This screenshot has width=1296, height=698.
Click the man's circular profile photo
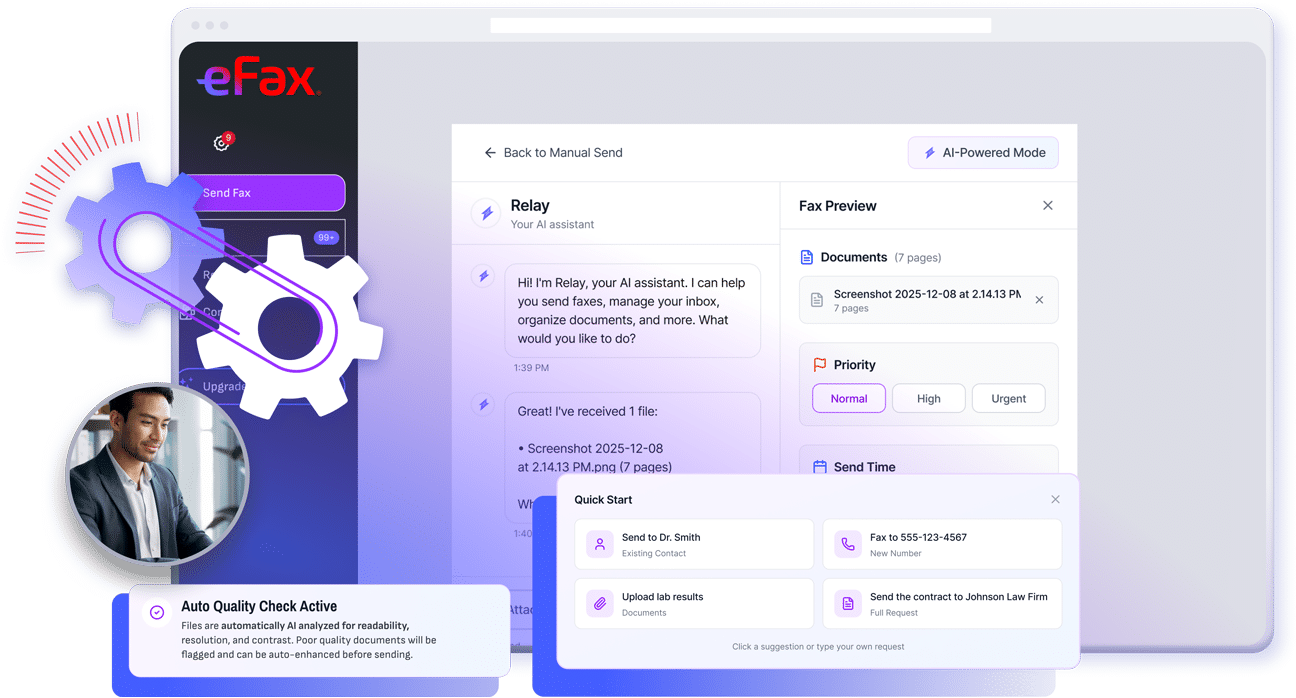[x=157, y=475]
